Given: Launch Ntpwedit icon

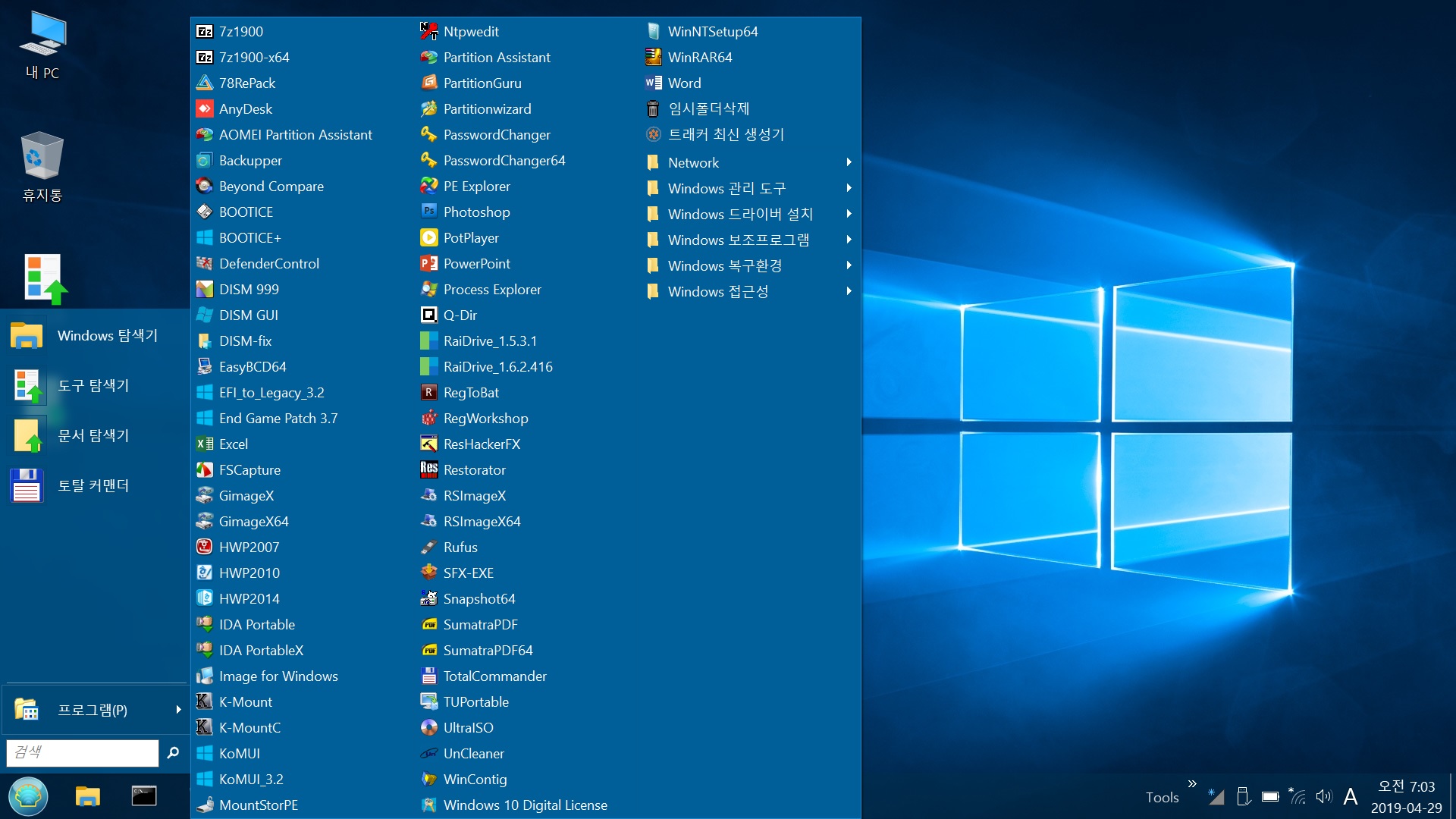Looking at the screenshot, I should (x=429, y=31).
